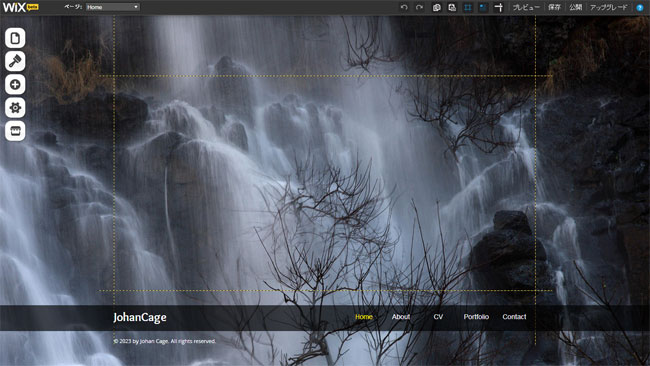
Task: Redo the last action
Action: [420, 7]
